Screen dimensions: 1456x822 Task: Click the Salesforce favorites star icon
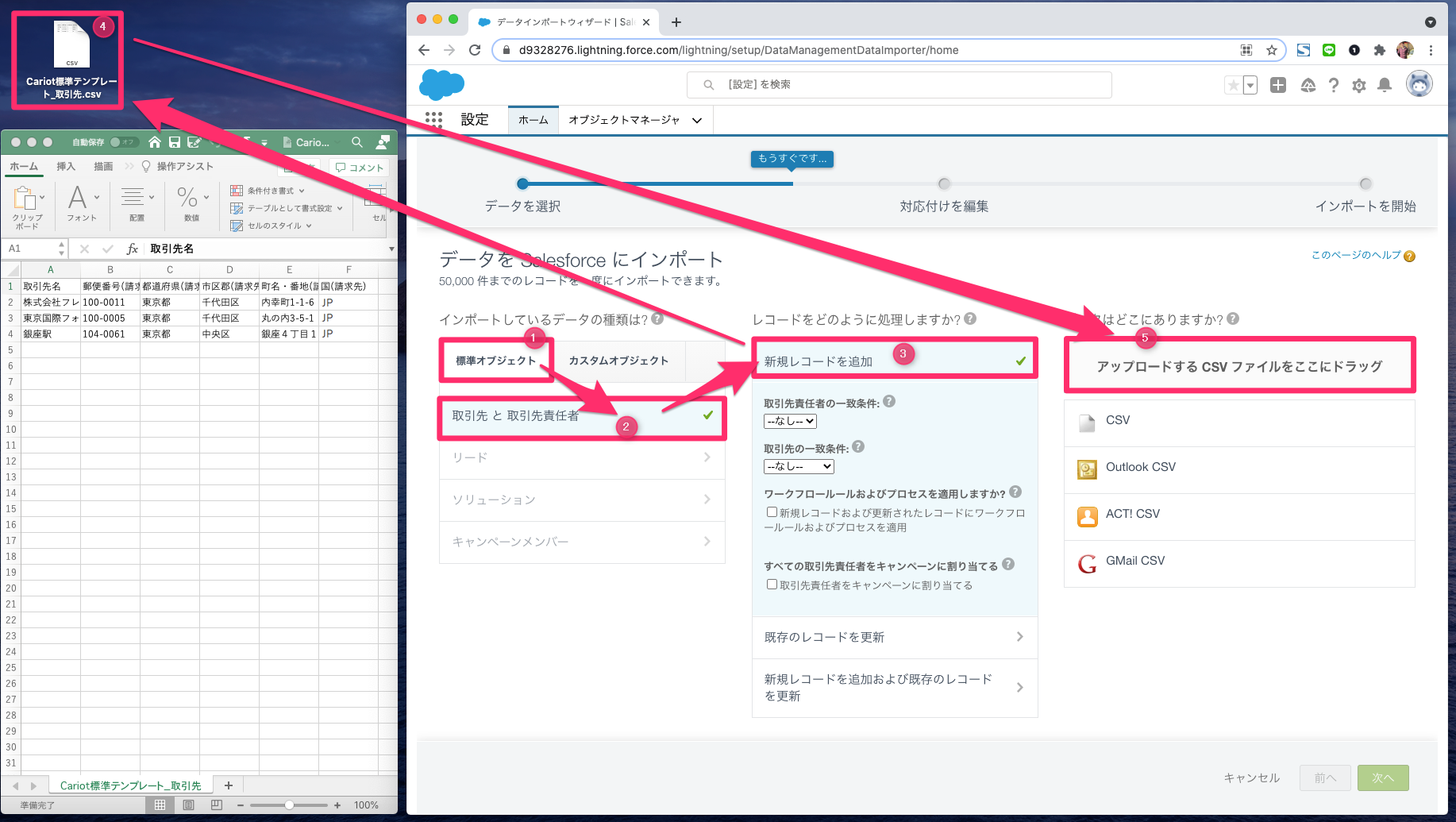1233,85
